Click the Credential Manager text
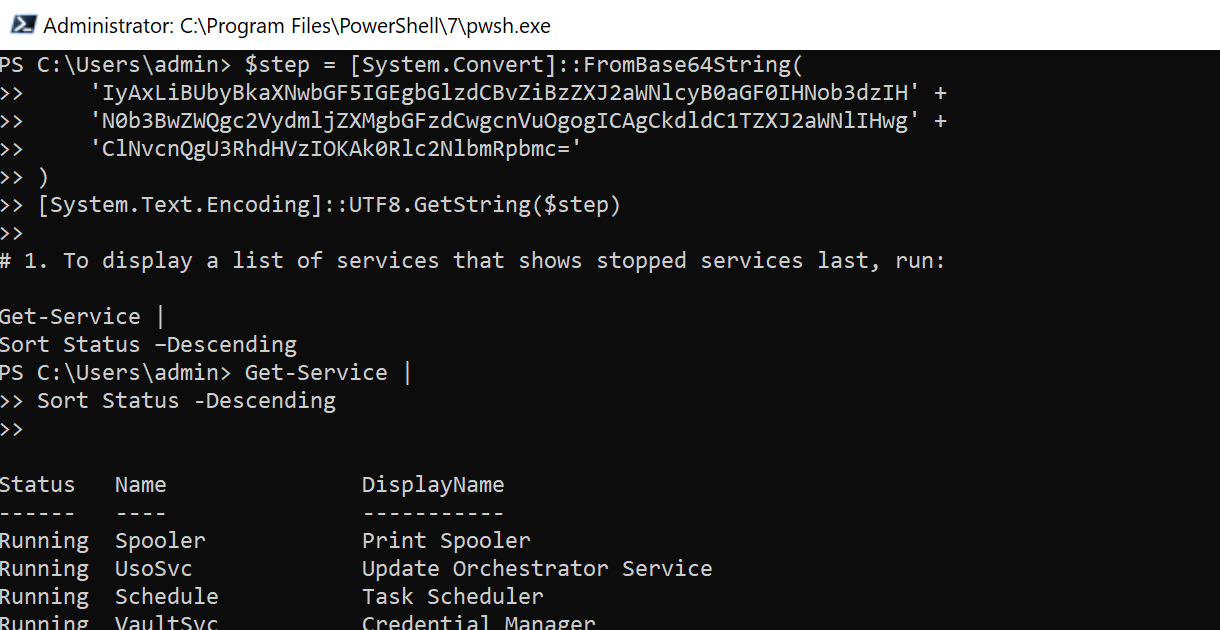The height and width of the screenshot is (630, 1220). tap(478, 621)
